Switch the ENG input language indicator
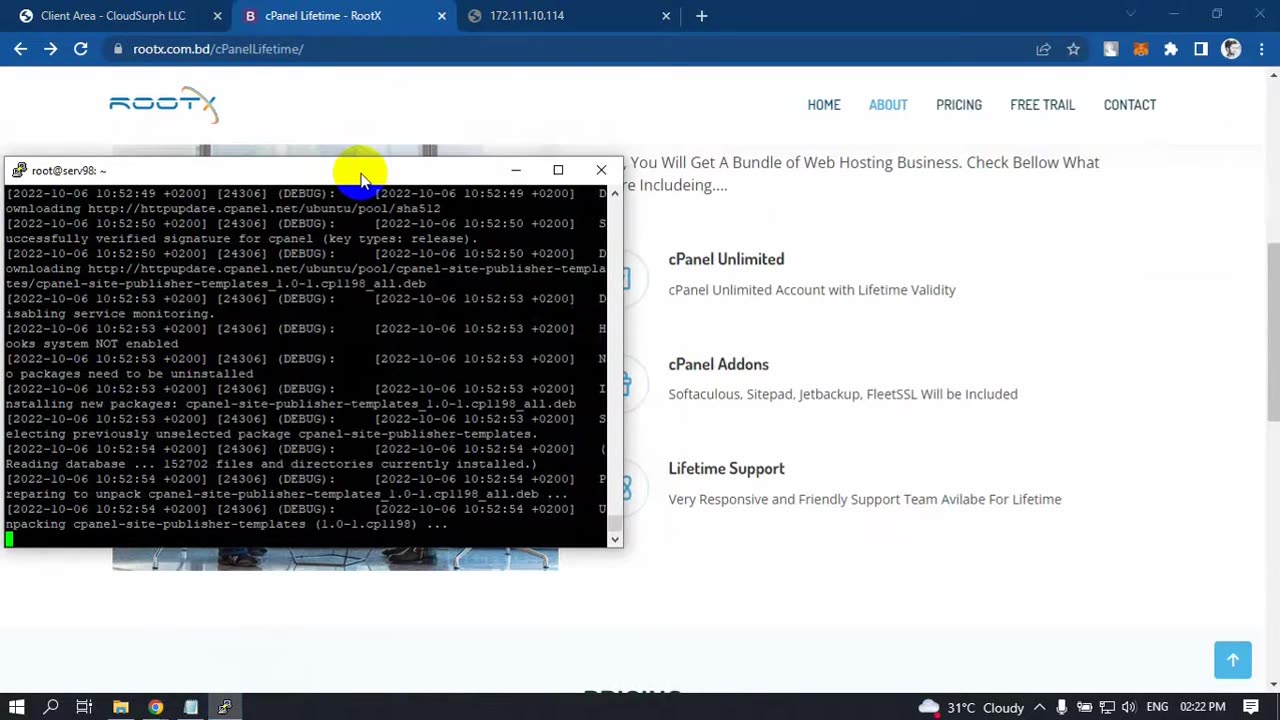Image resolution: width=1280 pixels, height=720 pixels. click(1157, 707)
